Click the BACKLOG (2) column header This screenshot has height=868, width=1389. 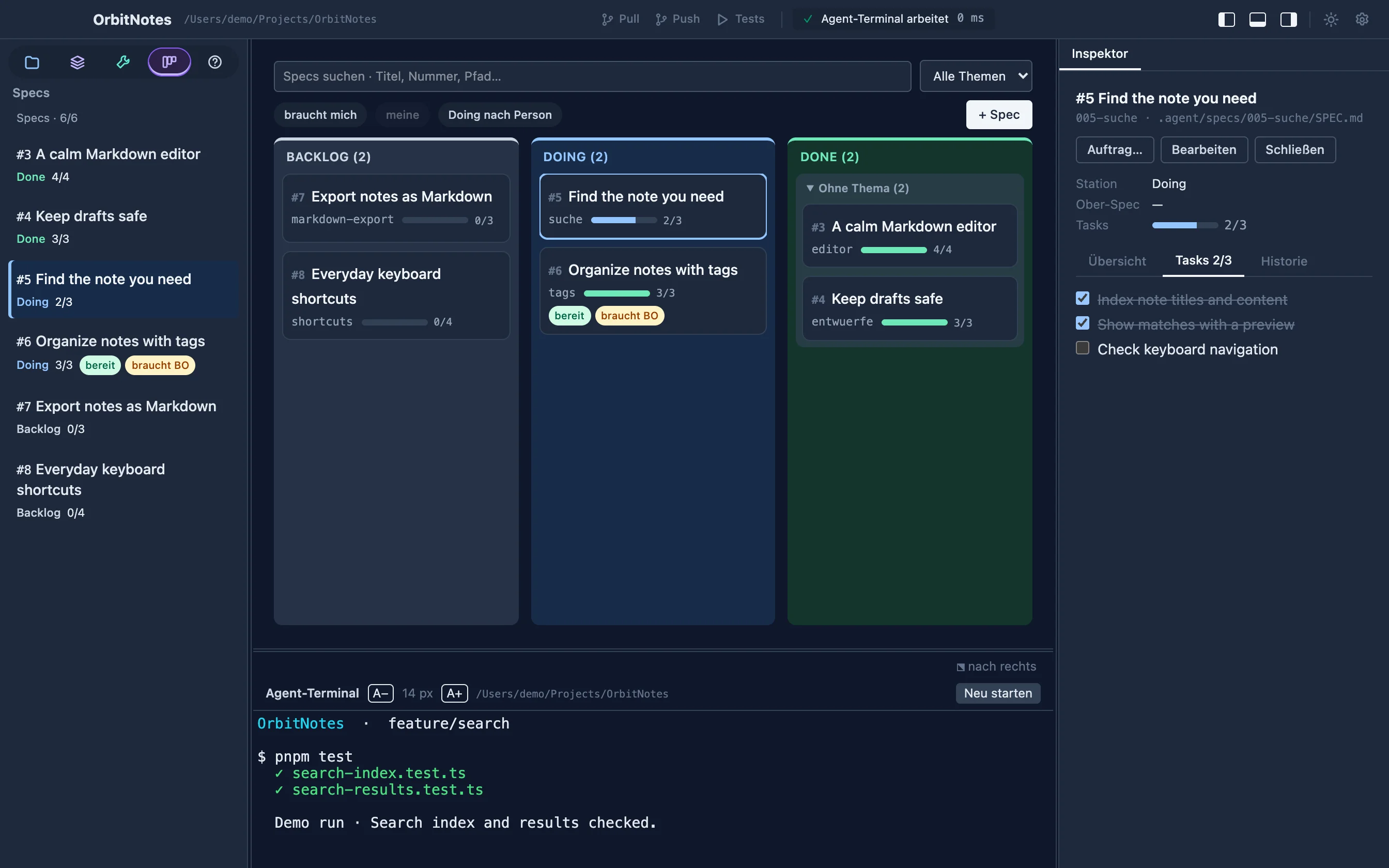[x=328, y=157]
